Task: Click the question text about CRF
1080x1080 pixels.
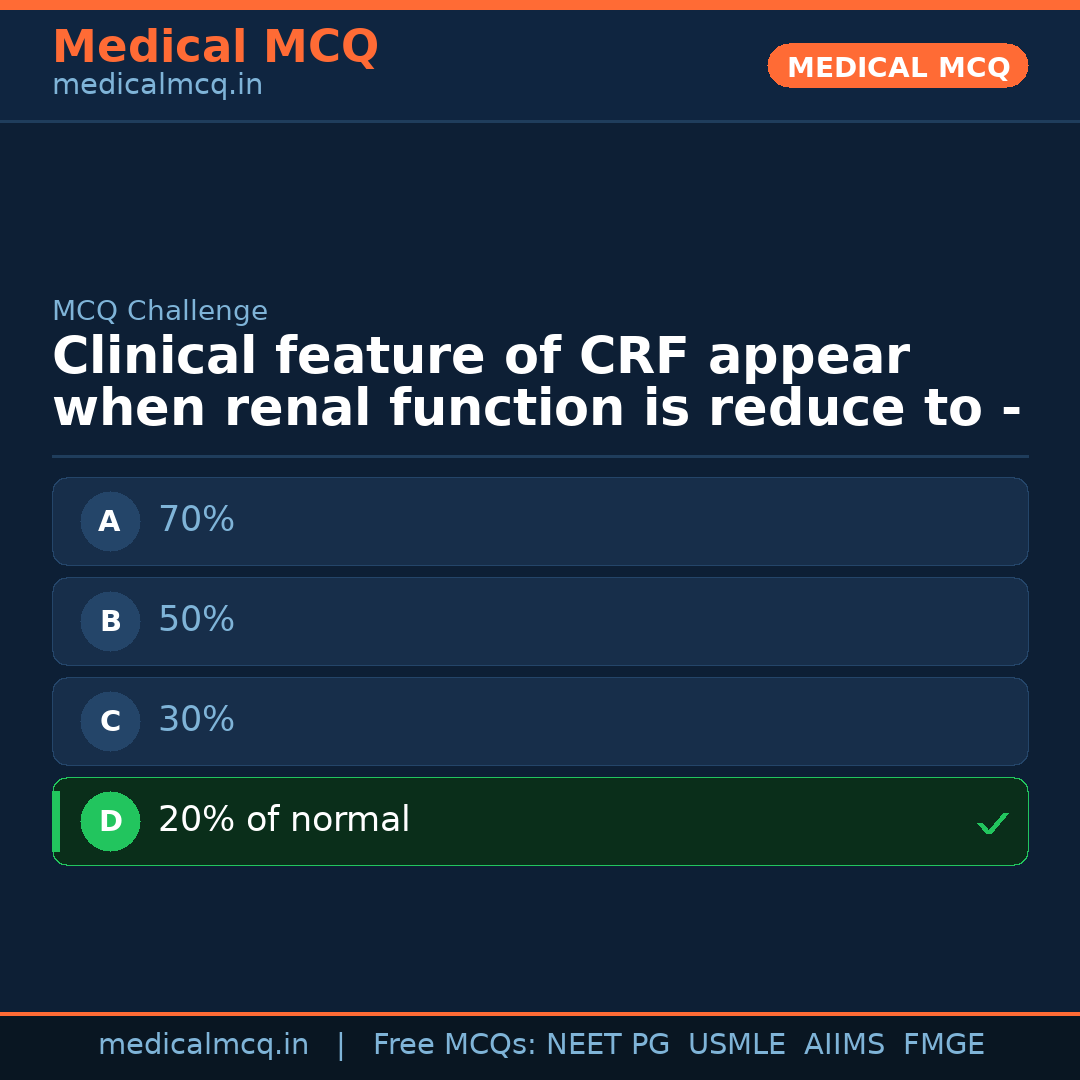Action: (536, 383)
